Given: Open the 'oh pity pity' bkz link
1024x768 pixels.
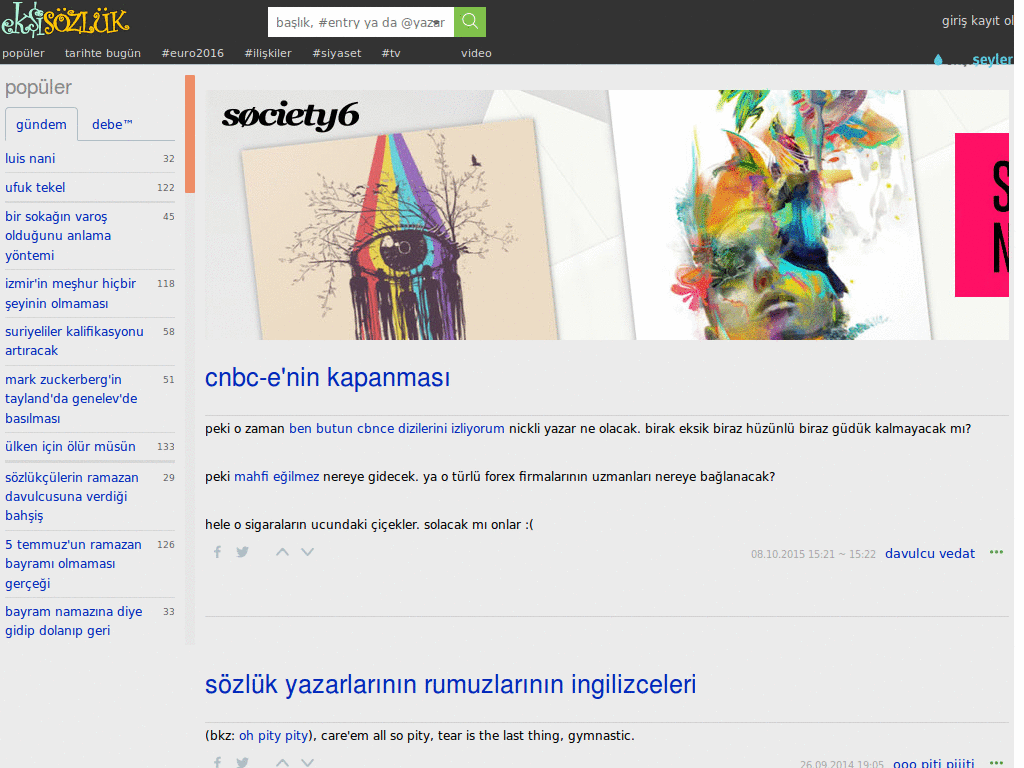Looking at the screenshot, I should 273,735.
